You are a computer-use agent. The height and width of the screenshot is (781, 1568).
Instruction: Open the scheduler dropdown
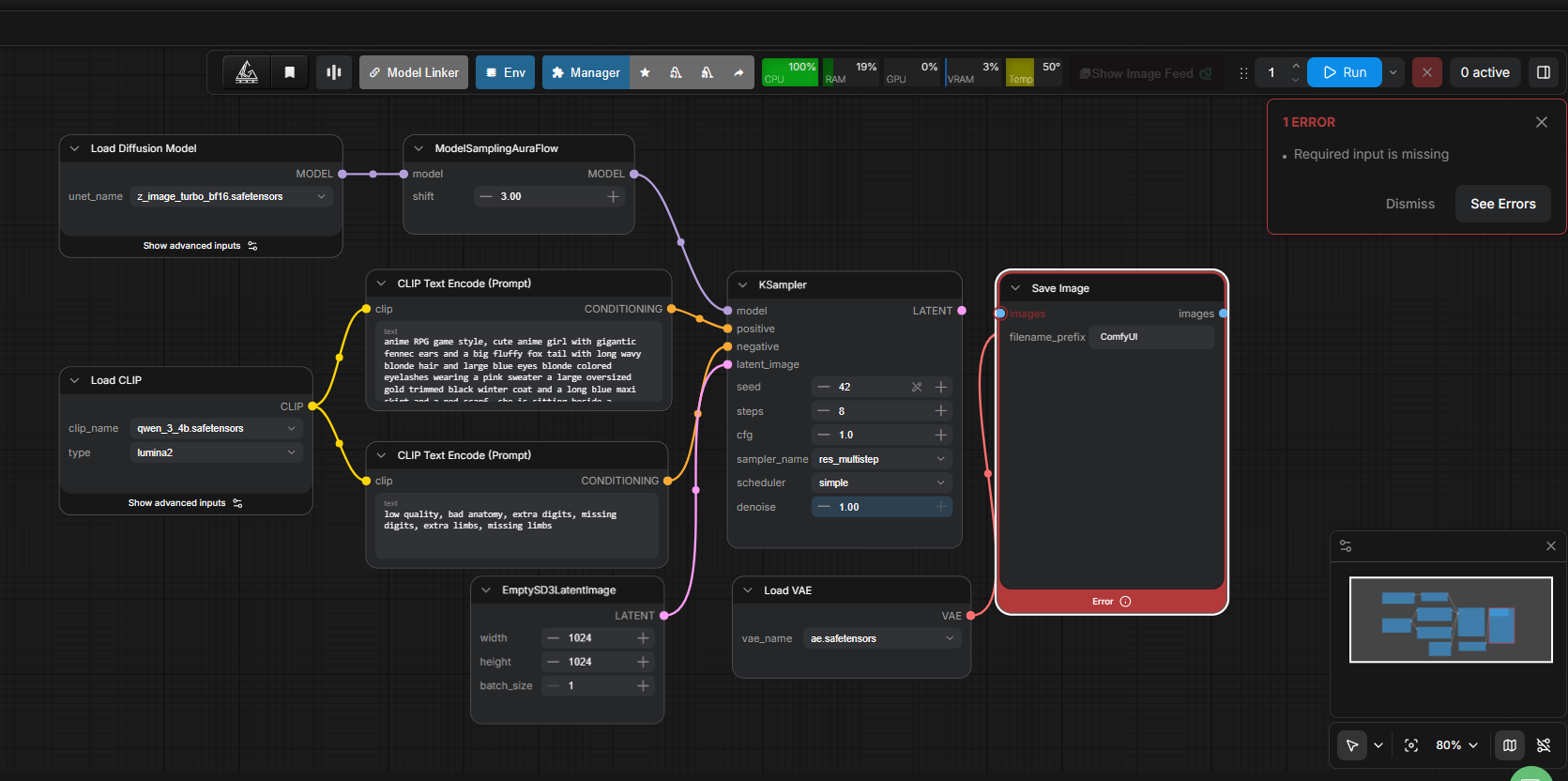point(882,482)
